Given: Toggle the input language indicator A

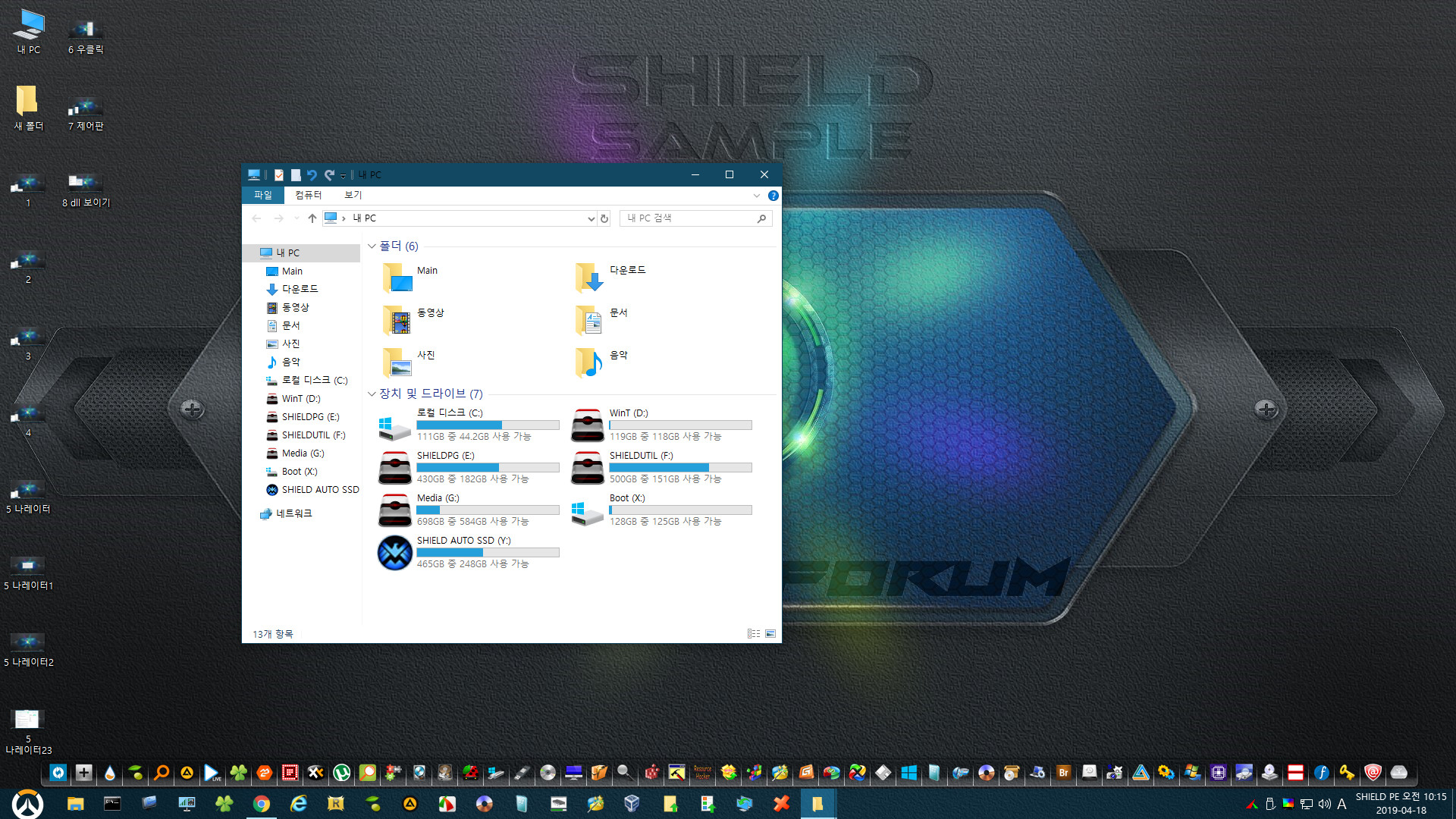Looking at the screenshot, I should (x=1342, y=804).
